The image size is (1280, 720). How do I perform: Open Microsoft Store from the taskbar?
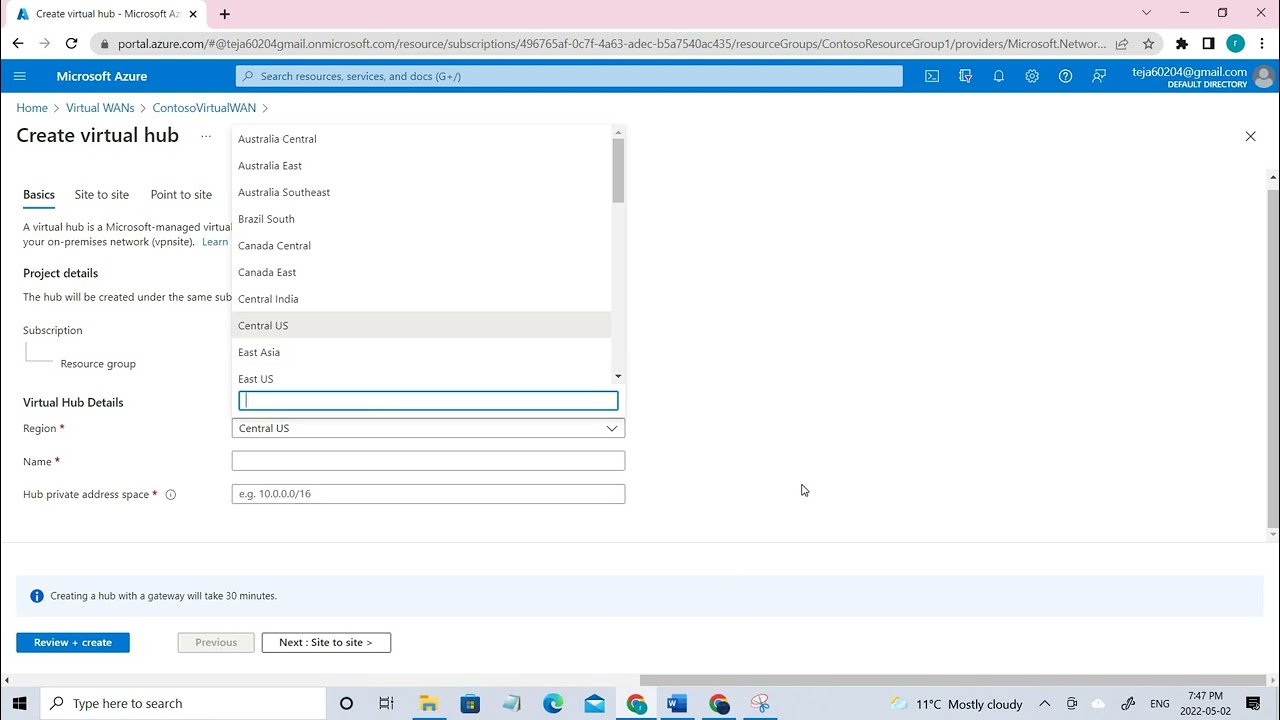[x=470, y=703]
